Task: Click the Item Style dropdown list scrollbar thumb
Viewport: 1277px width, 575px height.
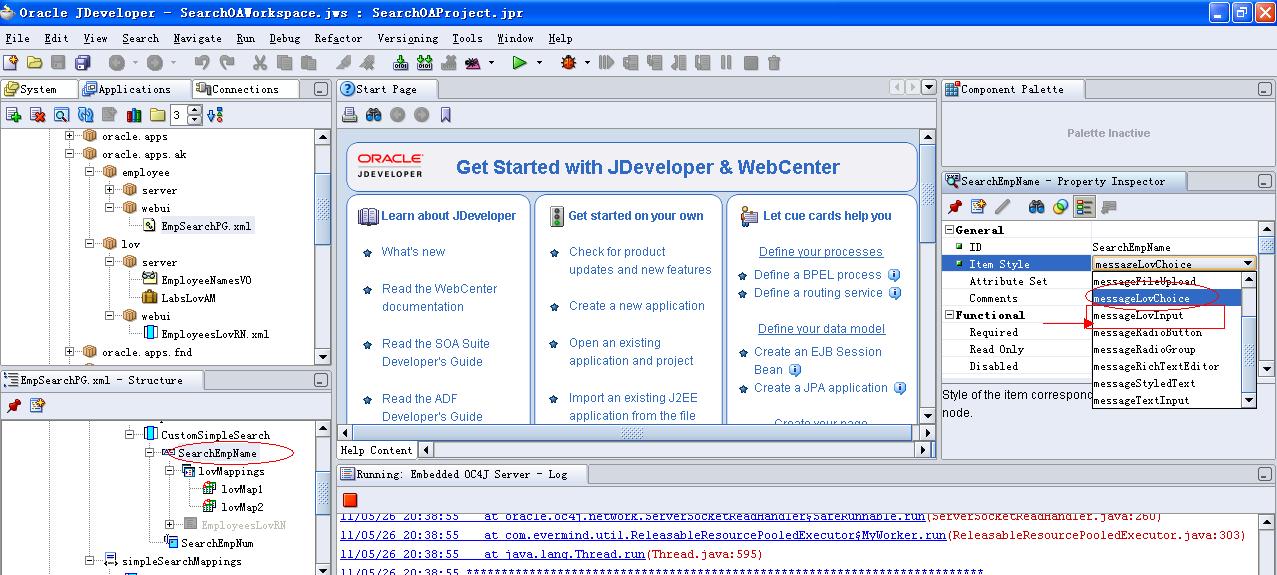Action: pyautogui.click(x=1248, y=353)
